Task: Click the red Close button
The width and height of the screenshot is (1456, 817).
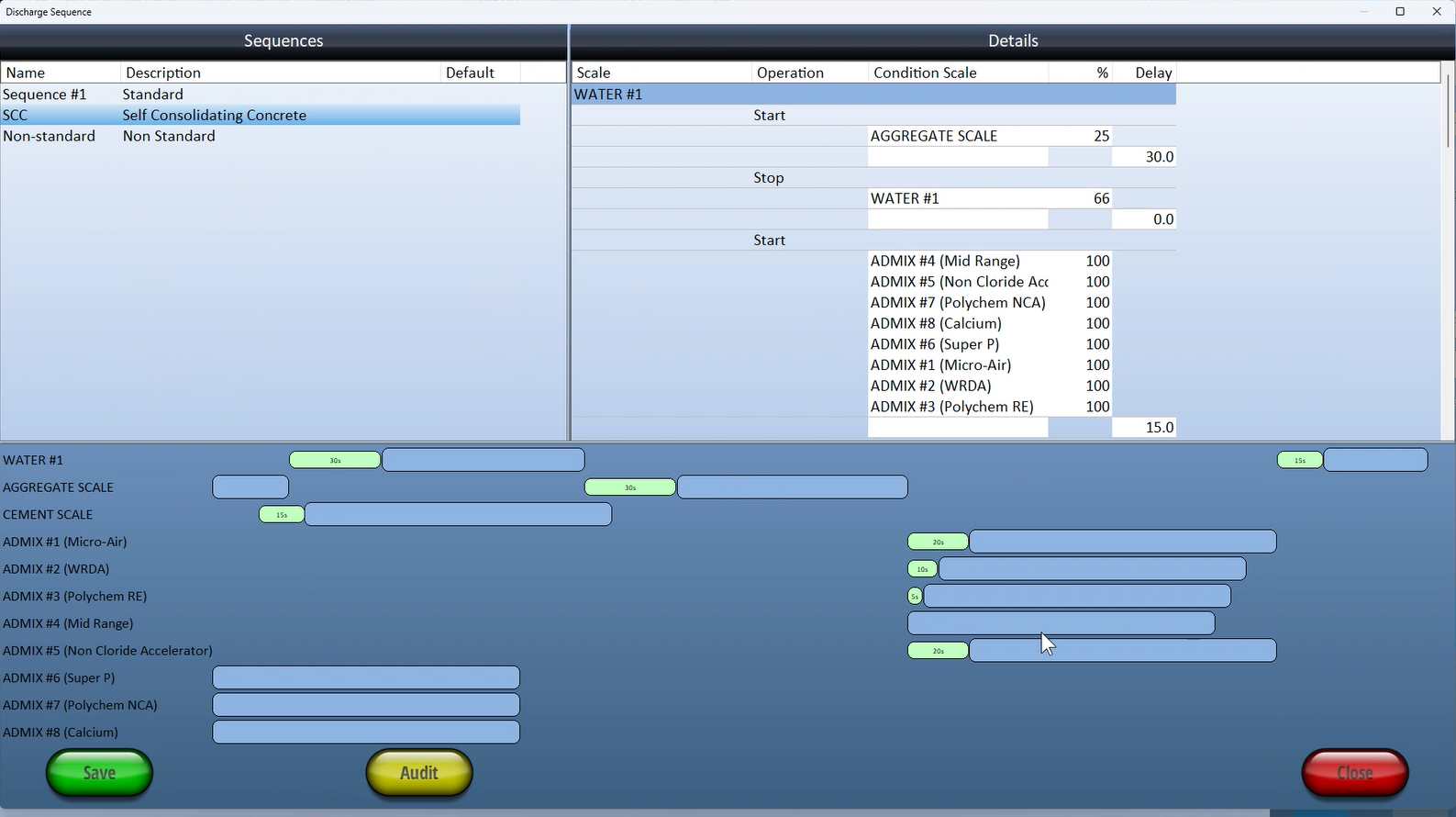Action: [x=1354, y=773]
